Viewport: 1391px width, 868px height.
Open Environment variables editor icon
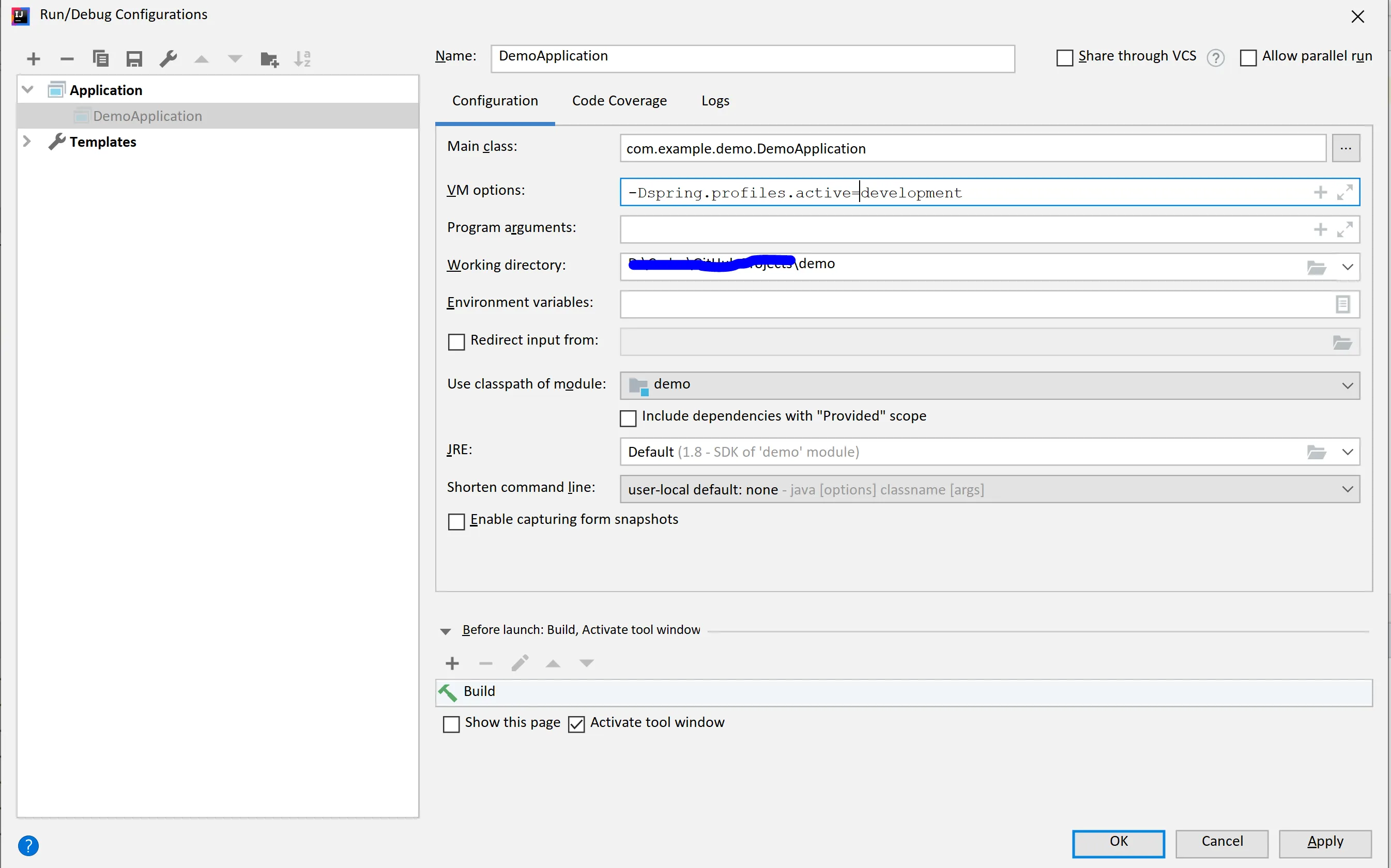click(1342, 304)
